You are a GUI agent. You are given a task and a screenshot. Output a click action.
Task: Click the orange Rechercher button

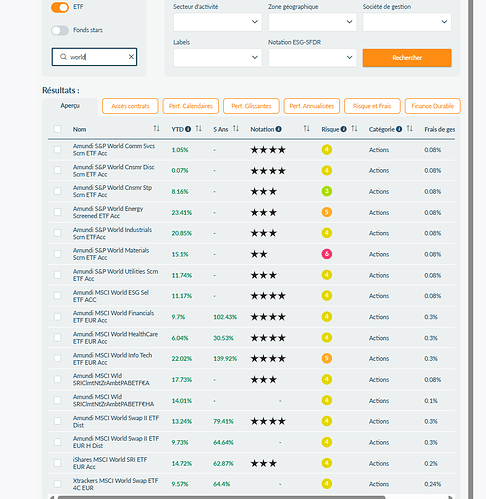tap(407, 58)
